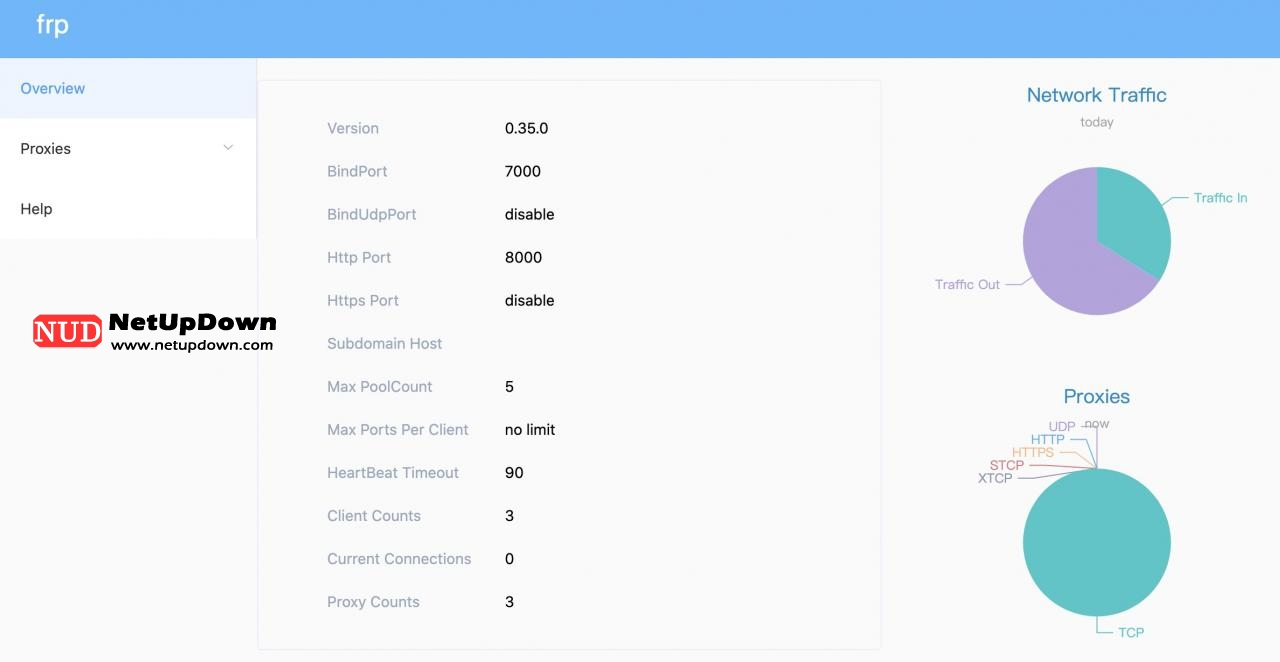Select the Traffic In chart label
This screenshot has height=662, width=1280.
[x=1220, y=198]
